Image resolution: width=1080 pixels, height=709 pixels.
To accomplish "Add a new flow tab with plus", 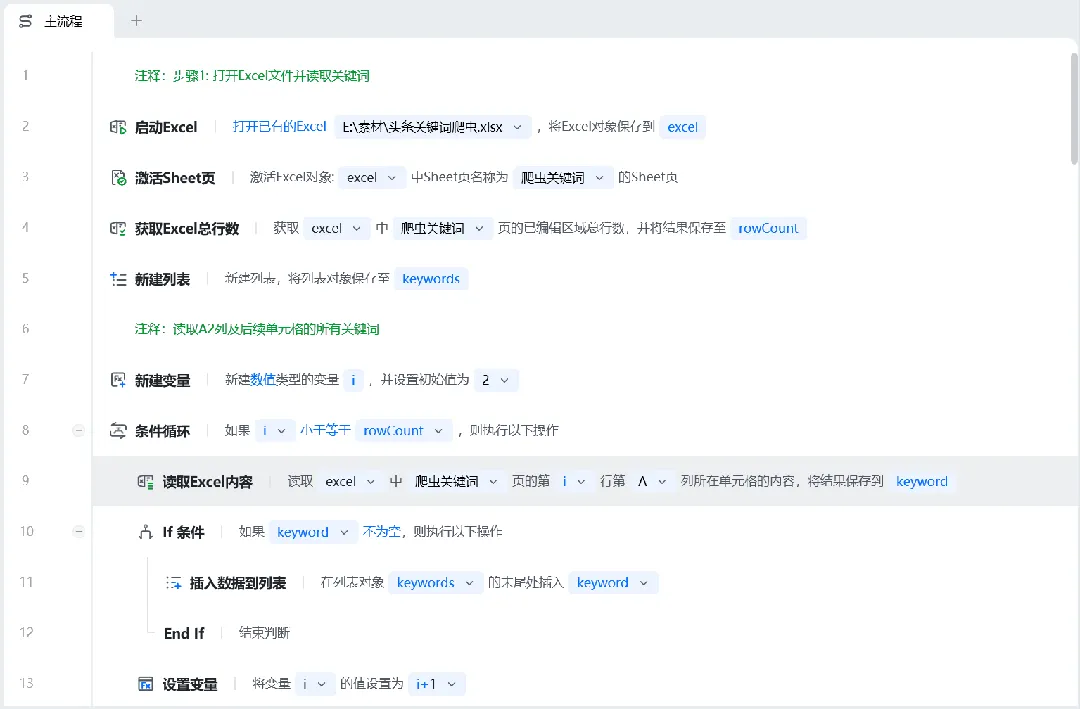I will point(136,21).
